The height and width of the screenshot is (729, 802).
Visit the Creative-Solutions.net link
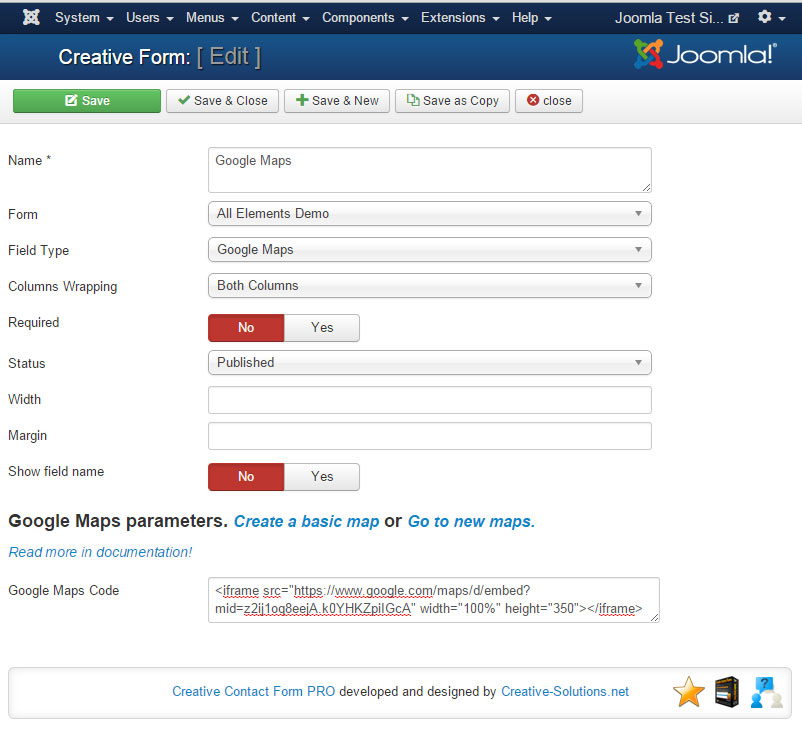565,692
